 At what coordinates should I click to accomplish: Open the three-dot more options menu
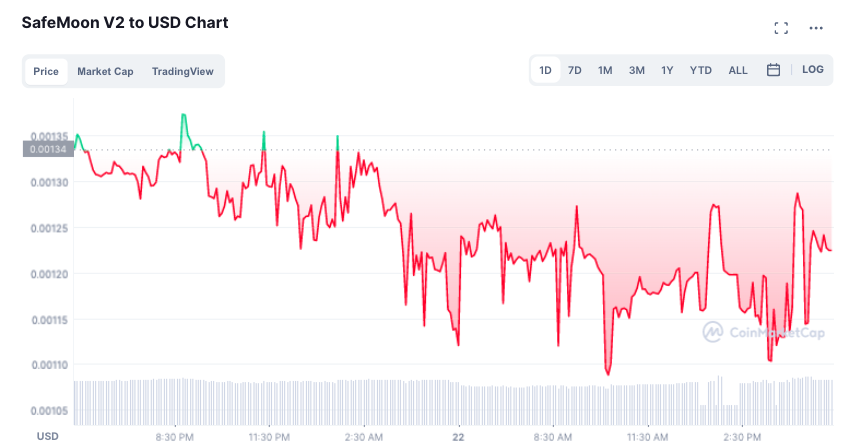[817, 28]
